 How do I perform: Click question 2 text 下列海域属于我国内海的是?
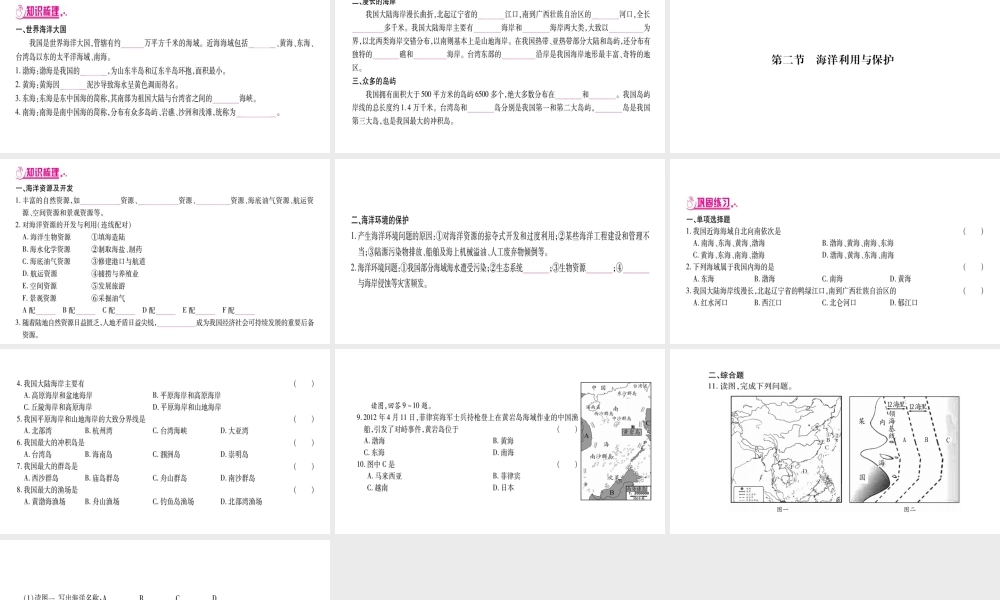point(730,267)
